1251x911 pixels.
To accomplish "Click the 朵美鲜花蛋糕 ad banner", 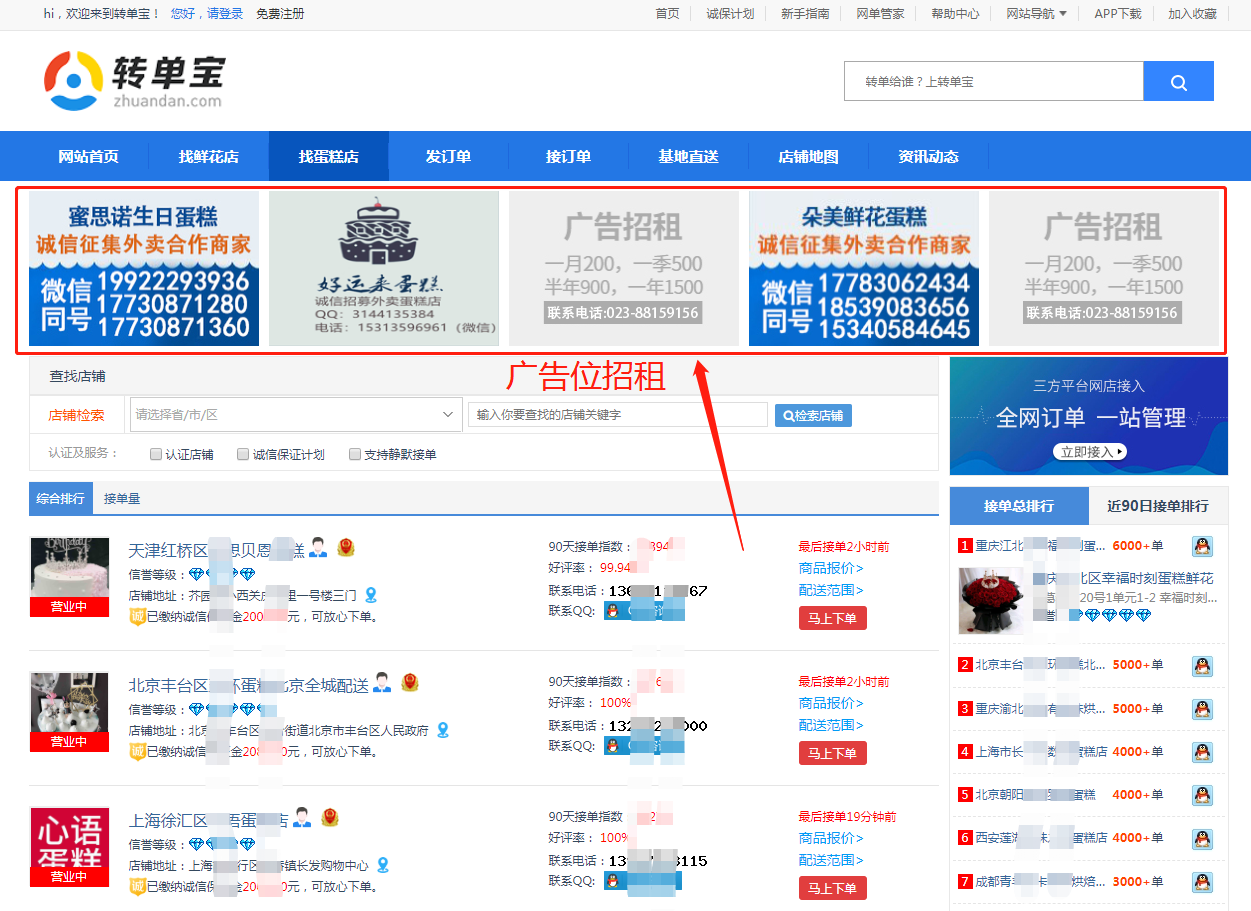I will point(864,268).
